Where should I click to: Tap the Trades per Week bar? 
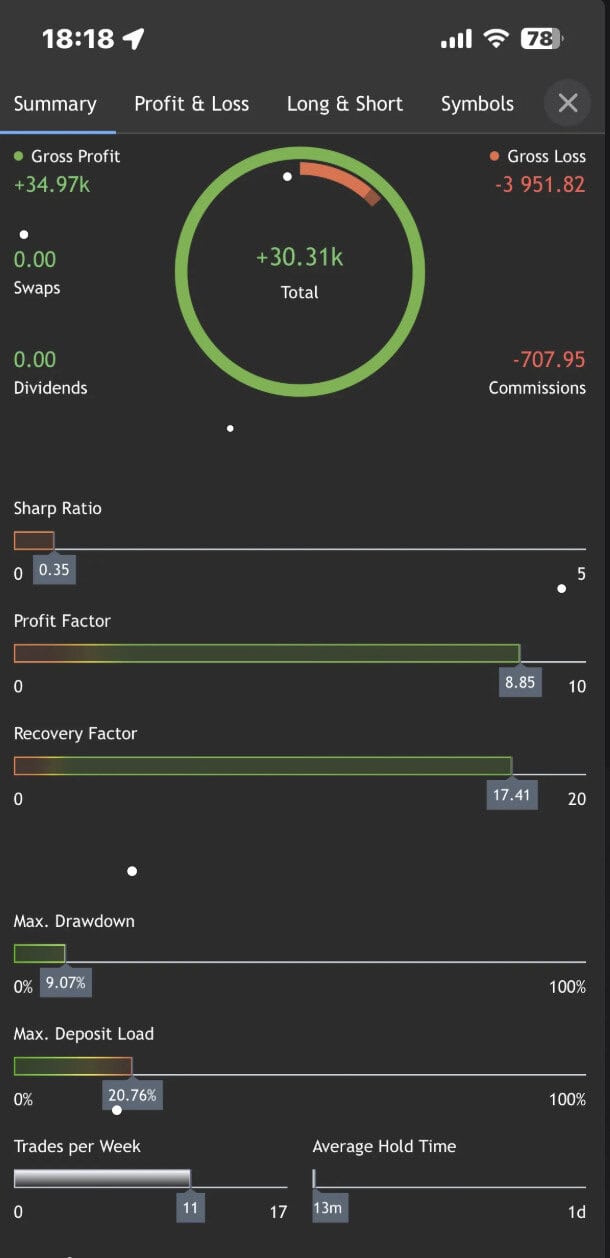tap(101, 1178)
